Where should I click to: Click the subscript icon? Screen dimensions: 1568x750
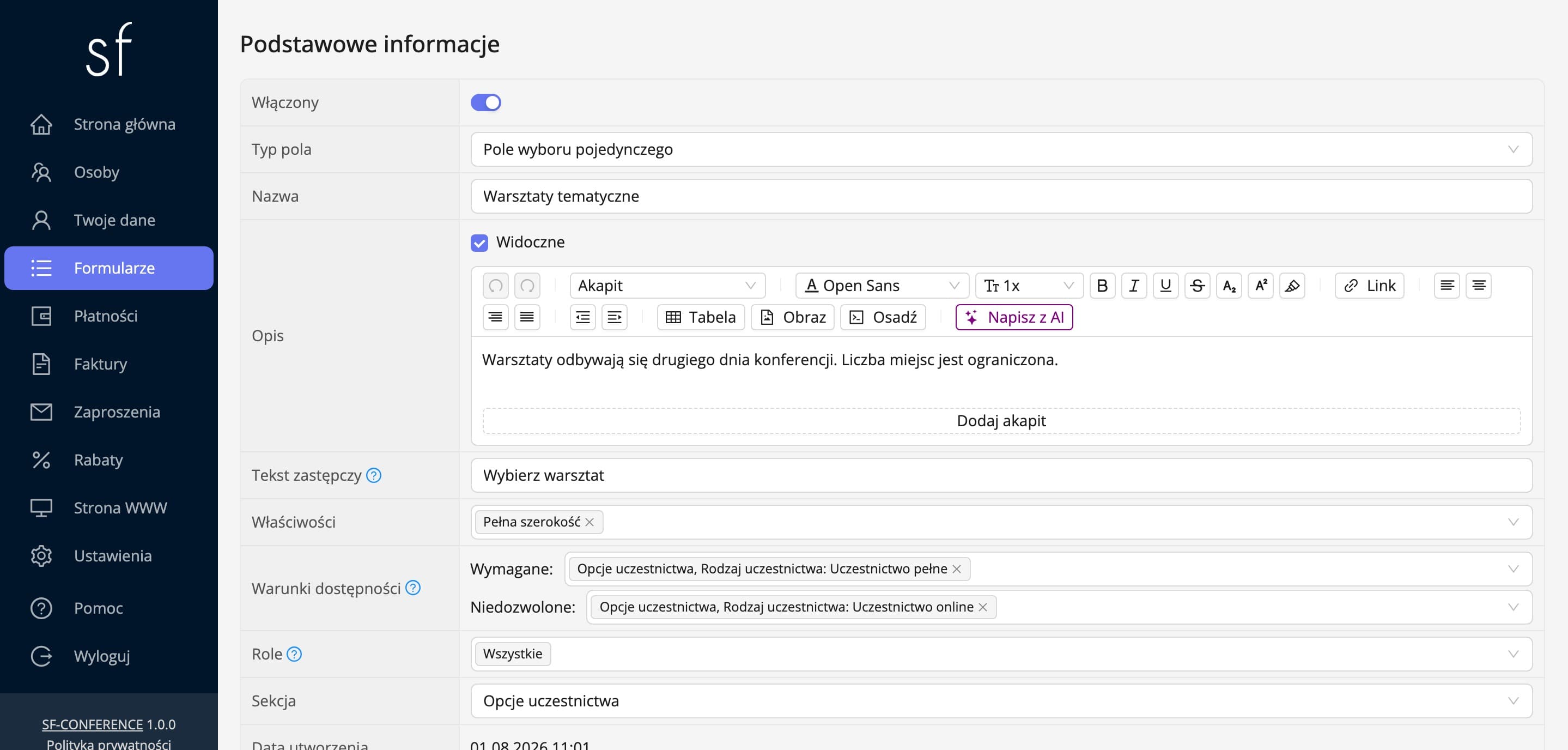(1229, 286)
